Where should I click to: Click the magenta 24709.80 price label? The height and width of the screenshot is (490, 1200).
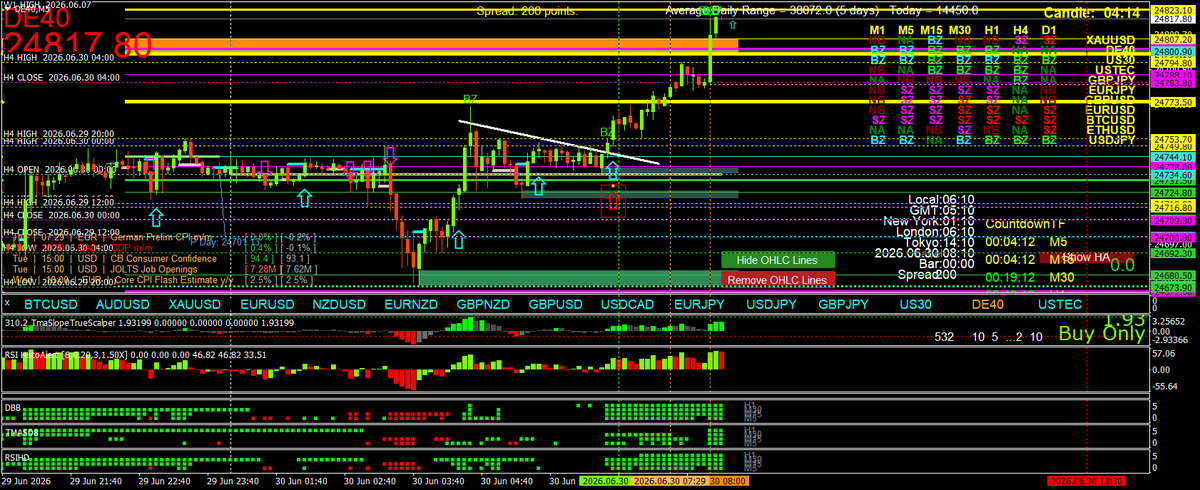[x=1172, y=219]
